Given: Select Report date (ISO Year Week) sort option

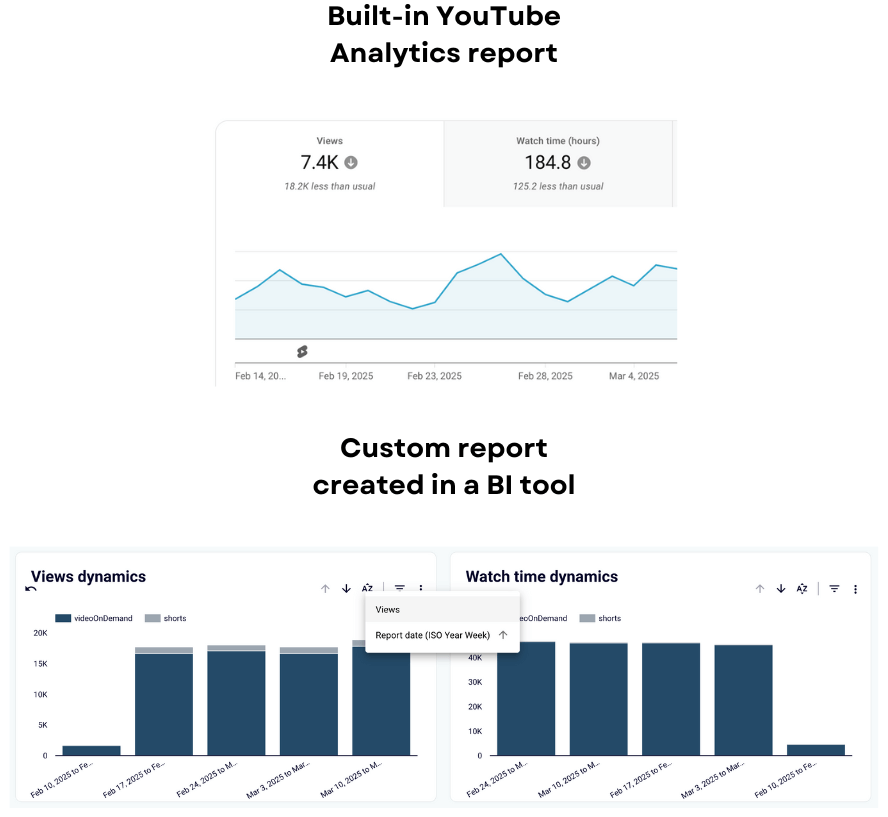Looking at the screenshot, I should pos(442,635).
